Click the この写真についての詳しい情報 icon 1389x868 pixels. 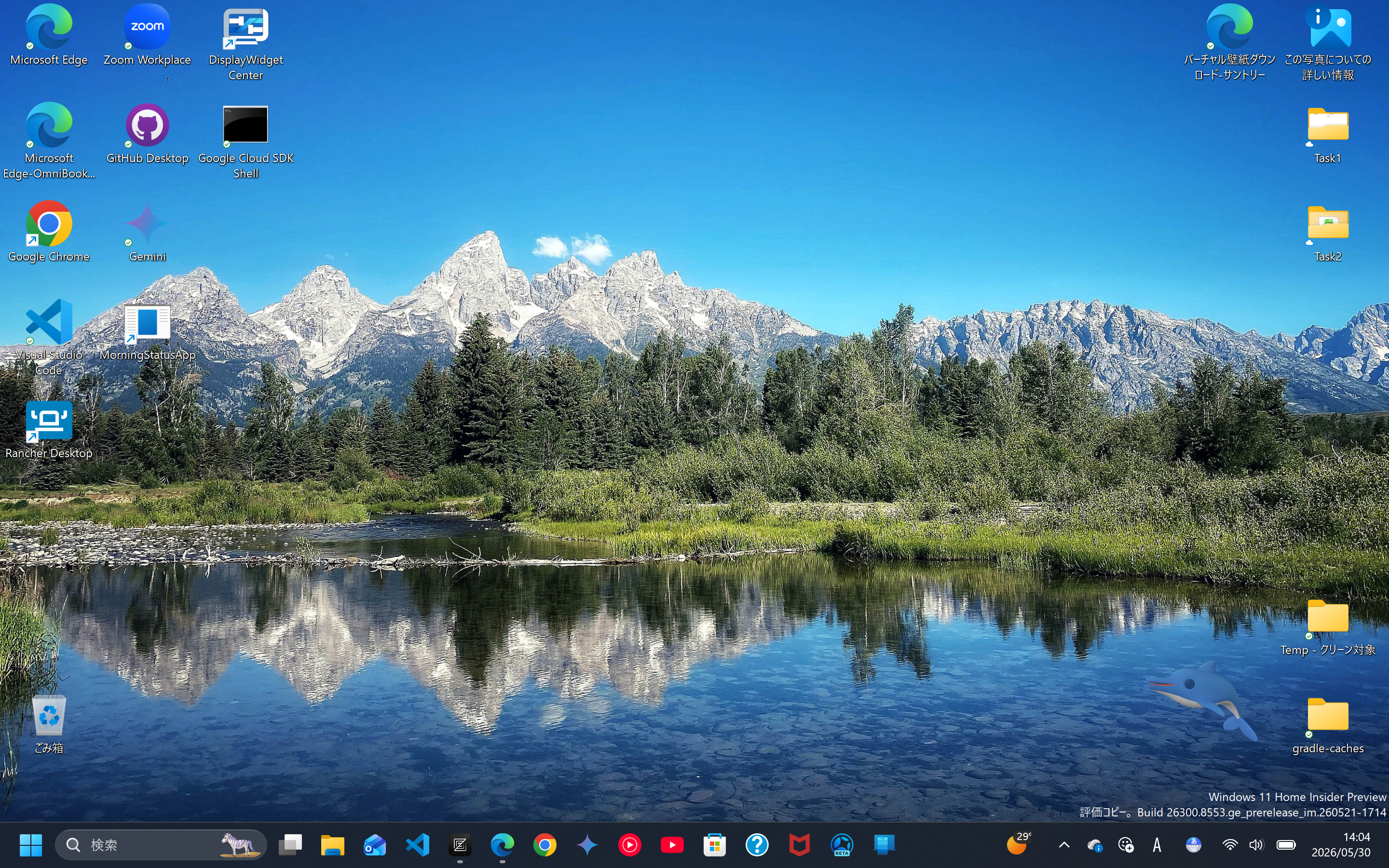tap(1328, 42)
